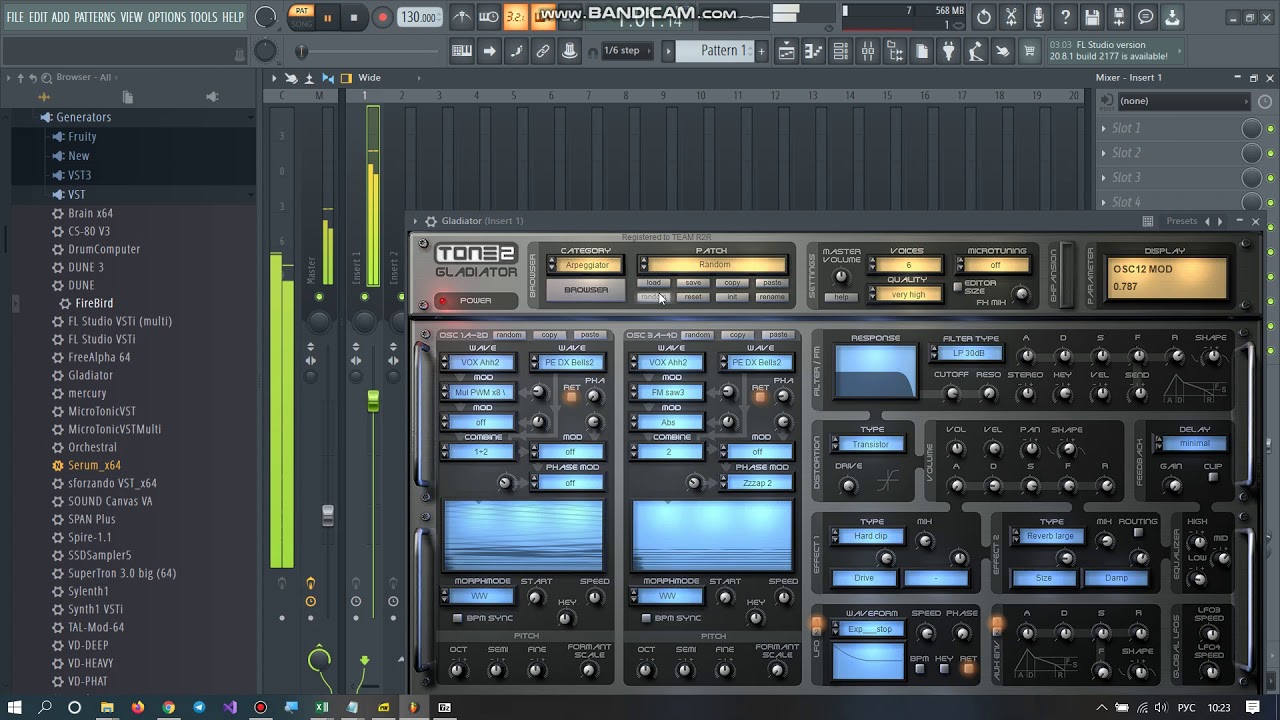The width and height of the screenshot is (1280, 720).
Task: Click patch save button in Gladiator
Action: pyautogui.click(x=693, y=283)
